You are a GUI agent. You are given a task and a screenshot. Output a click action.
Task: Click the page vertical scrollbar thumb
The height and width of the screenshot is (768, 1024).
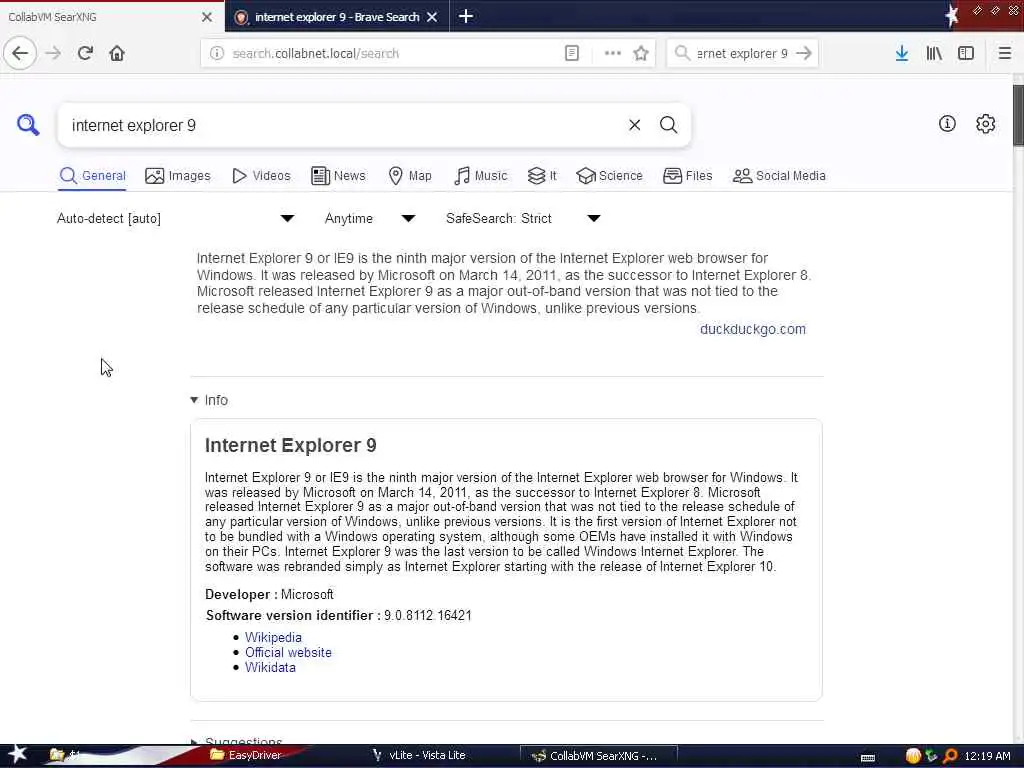point(1018,115)
